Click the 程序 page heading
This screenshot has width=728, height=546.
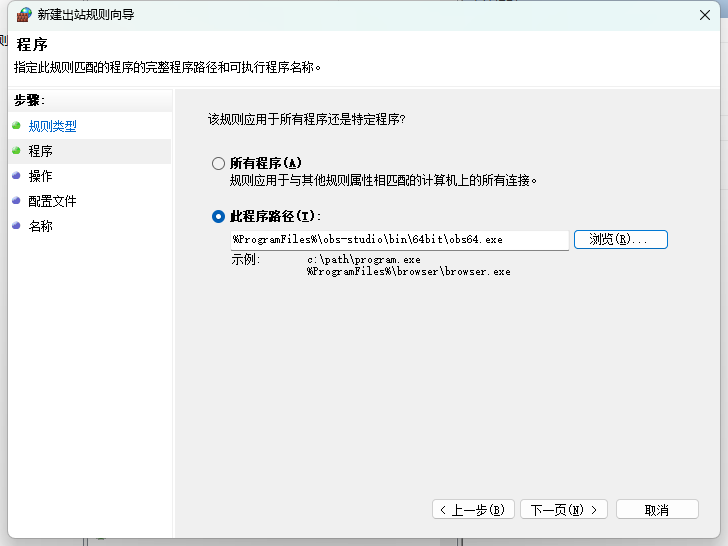tap(32, 45)
